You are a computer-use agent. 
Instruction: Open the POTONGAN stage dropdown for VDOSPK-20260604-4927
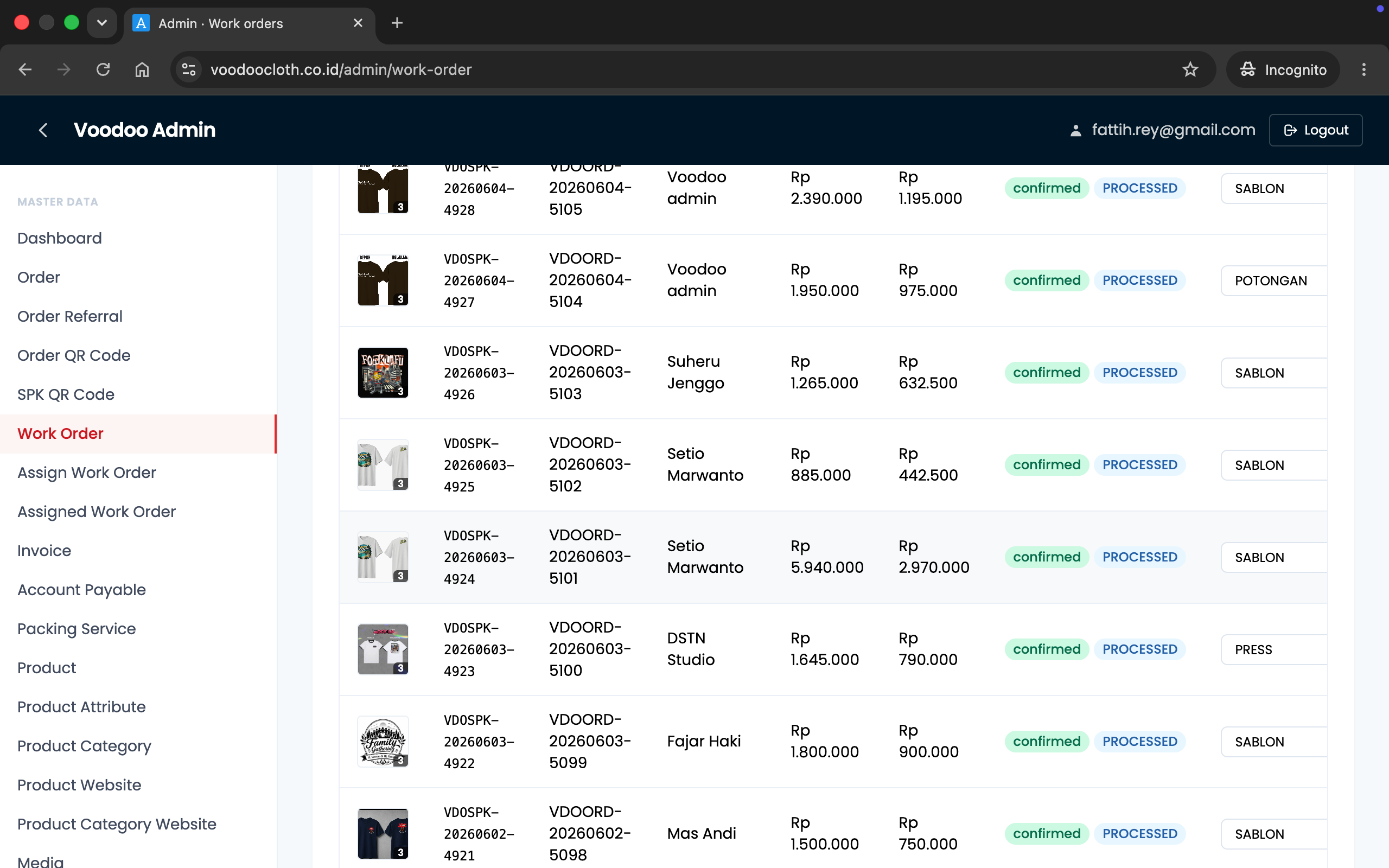pyautogui.click(x=1273, y=280)
